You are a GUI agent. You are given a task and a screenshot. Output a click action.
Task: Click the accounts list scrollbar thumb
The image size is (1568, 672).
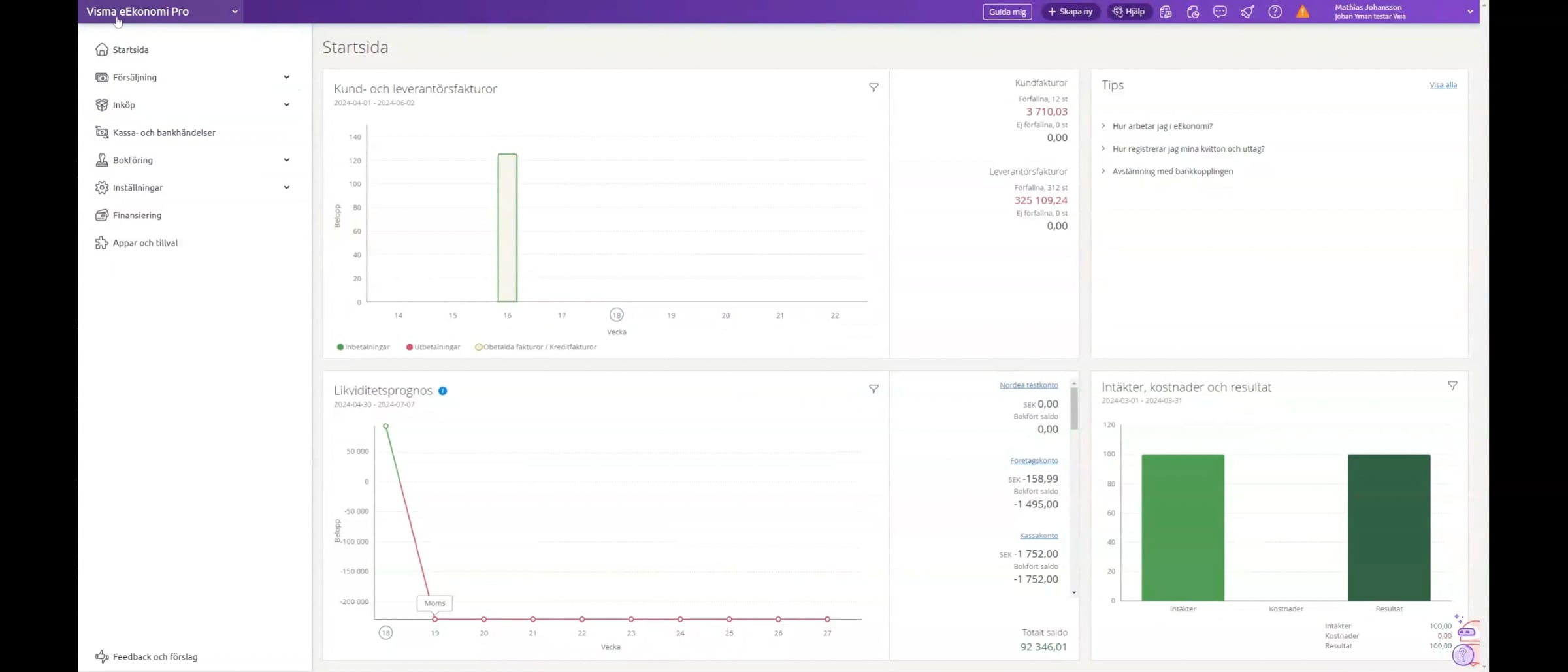point(1073,408)
